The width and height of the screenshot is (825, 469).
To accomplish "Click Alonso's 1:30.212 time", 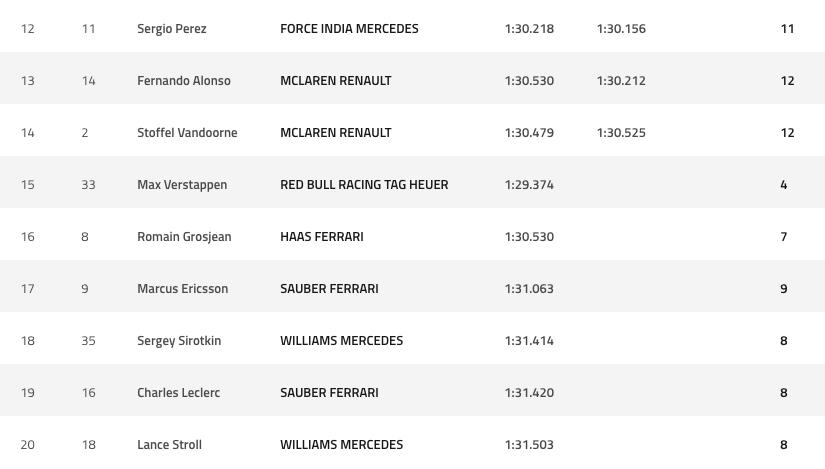I will click(621, 81).
